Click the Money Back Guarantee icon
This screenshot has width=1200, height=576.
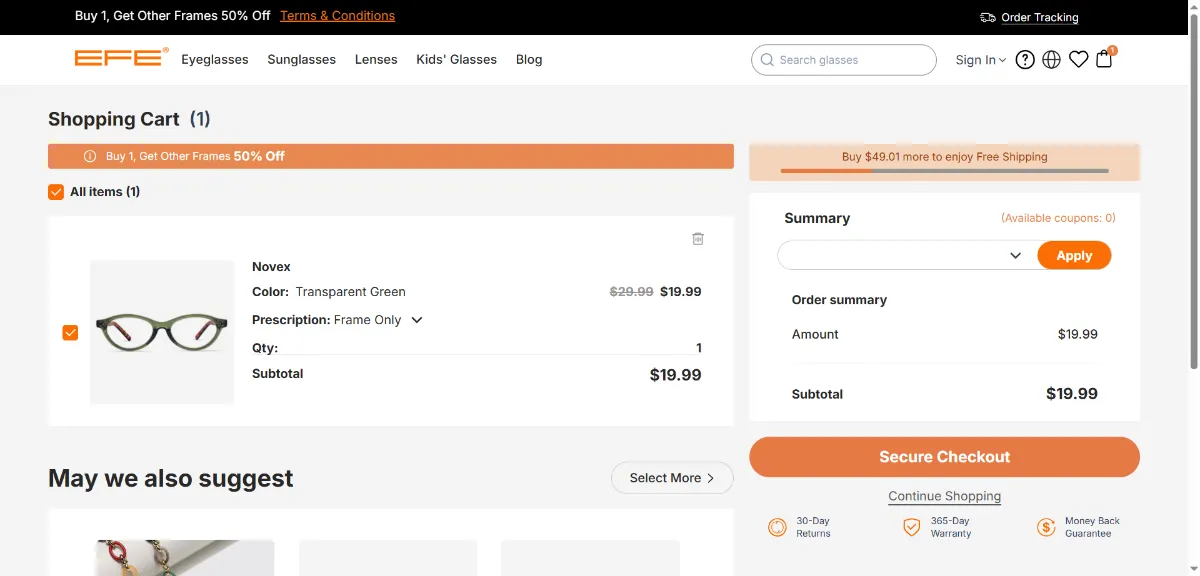click(1046, 527)
